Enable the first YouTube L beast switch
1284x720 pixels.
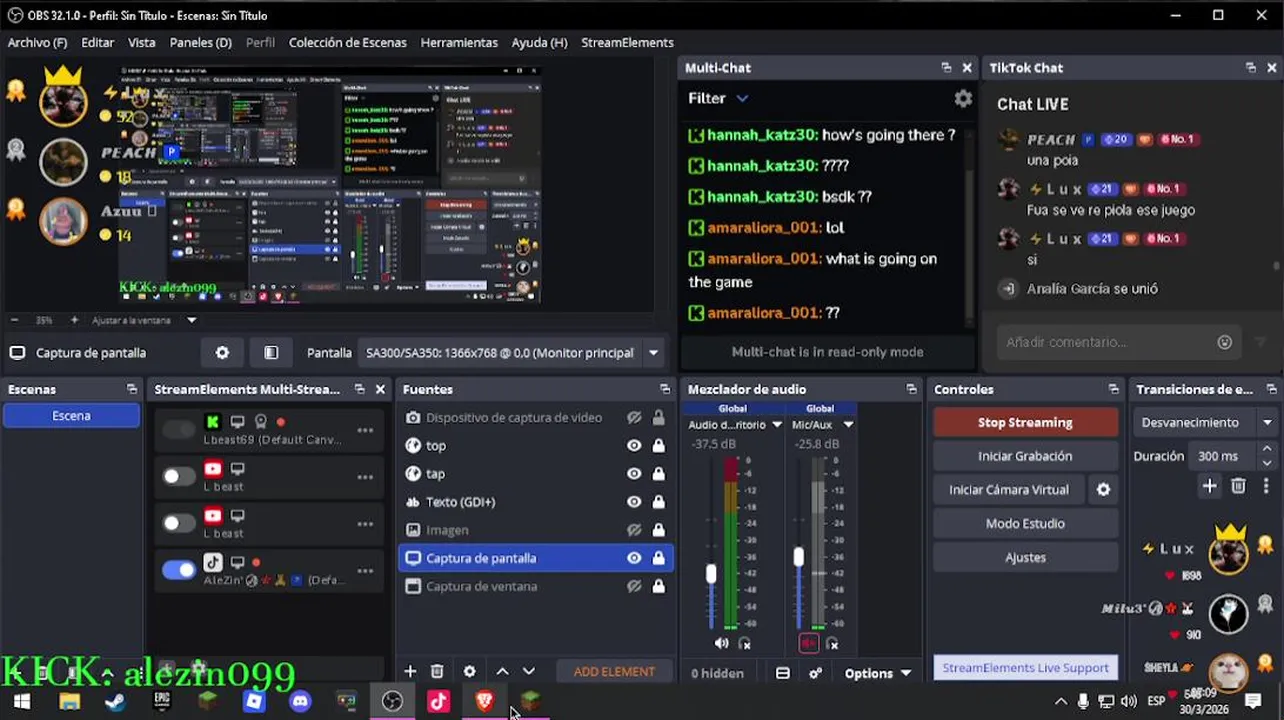tap(179, 476)
